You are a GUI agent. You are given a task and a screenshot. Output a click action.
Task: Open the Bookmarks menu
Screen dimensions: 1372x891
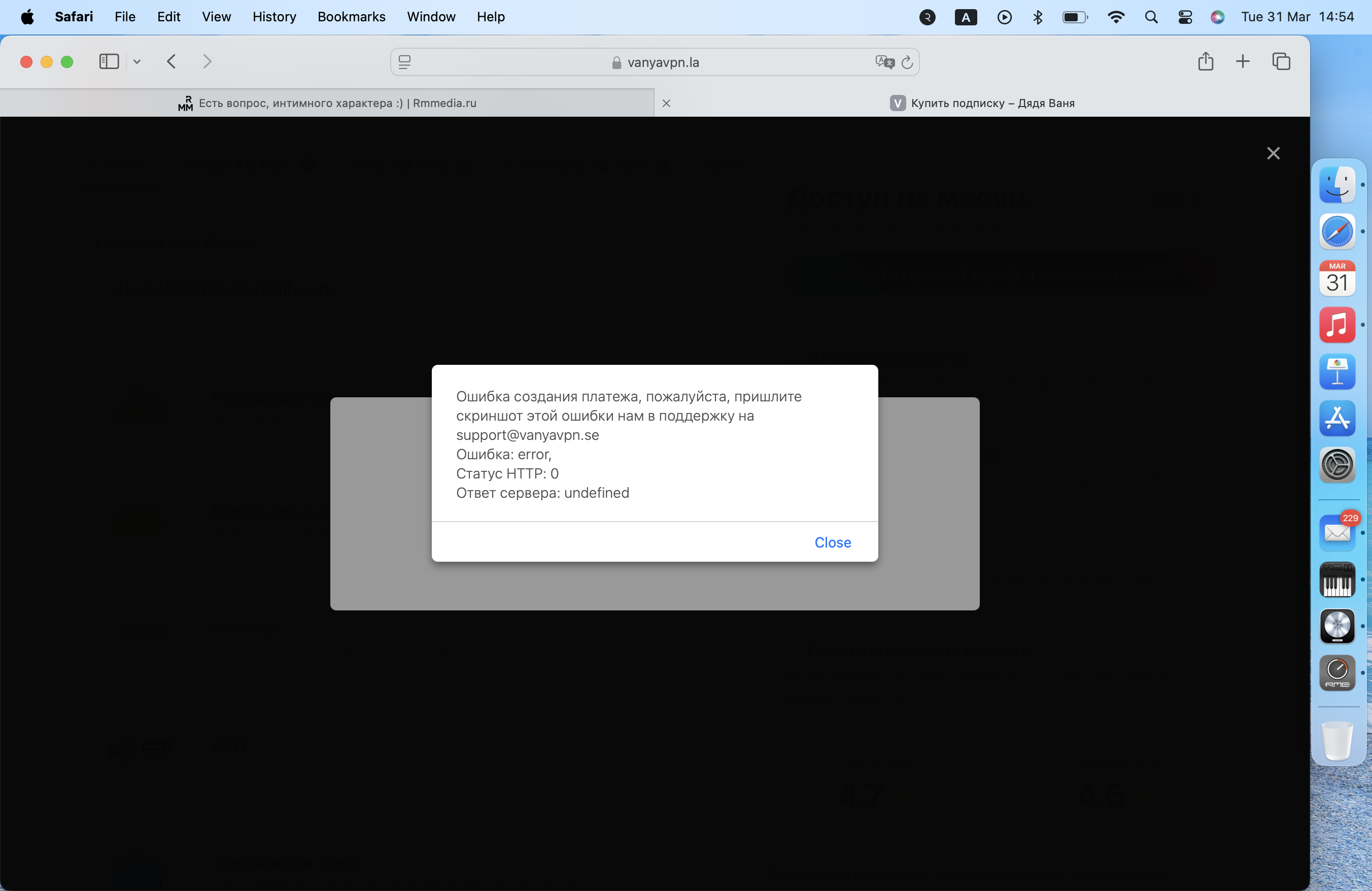point(351,17)
